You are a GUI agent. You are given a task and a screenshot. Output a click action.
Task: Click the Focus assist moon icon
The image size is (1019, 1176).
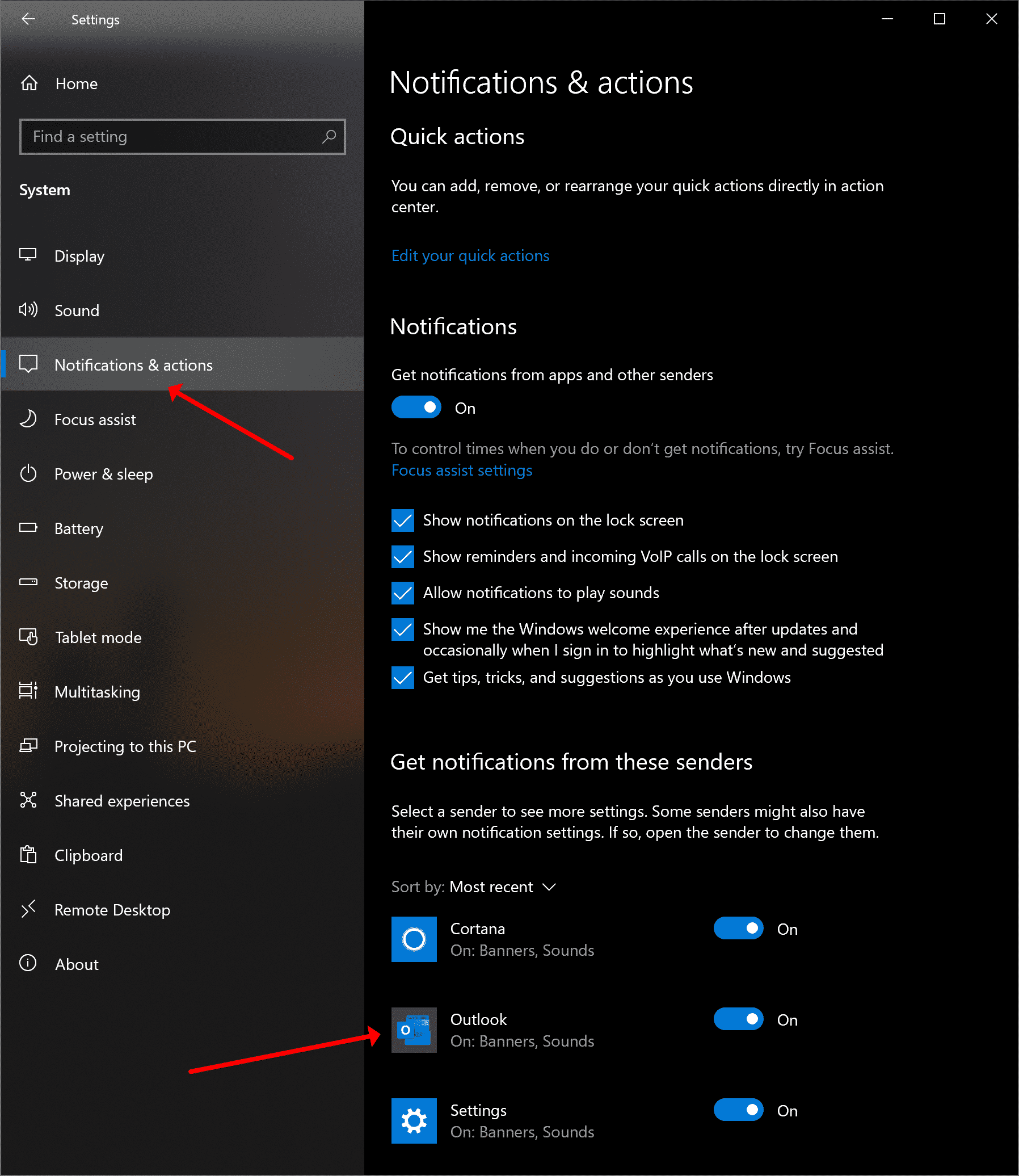[x=28, y=419]
